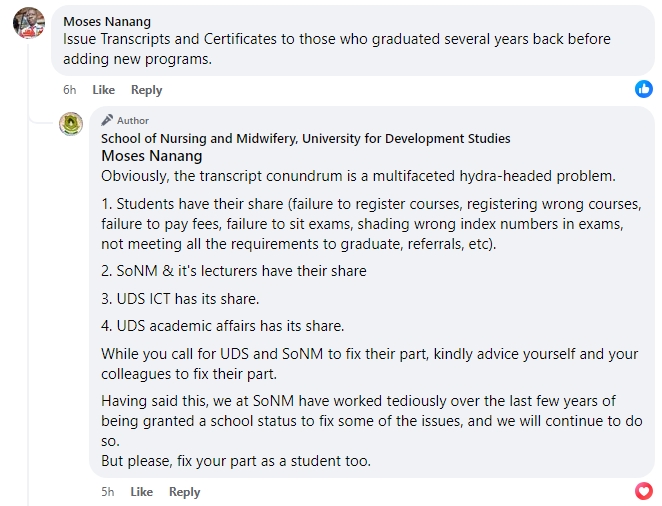Open School of Nursing and Midwifery page link
The width and height of the screenshot is (662, 506).
306,138
